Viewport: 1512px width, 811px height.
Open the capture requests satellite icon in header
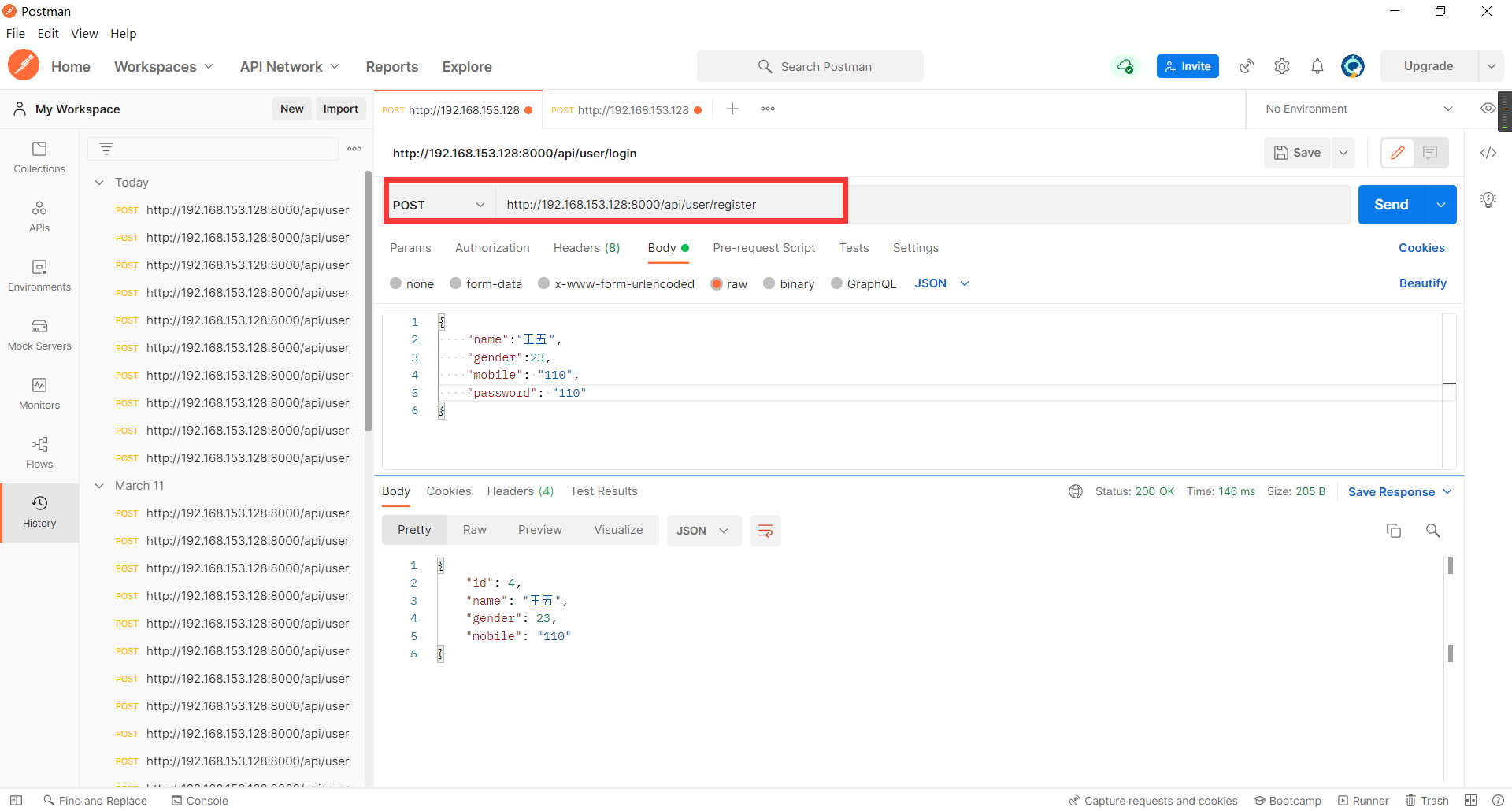(x=1247, y=66)
